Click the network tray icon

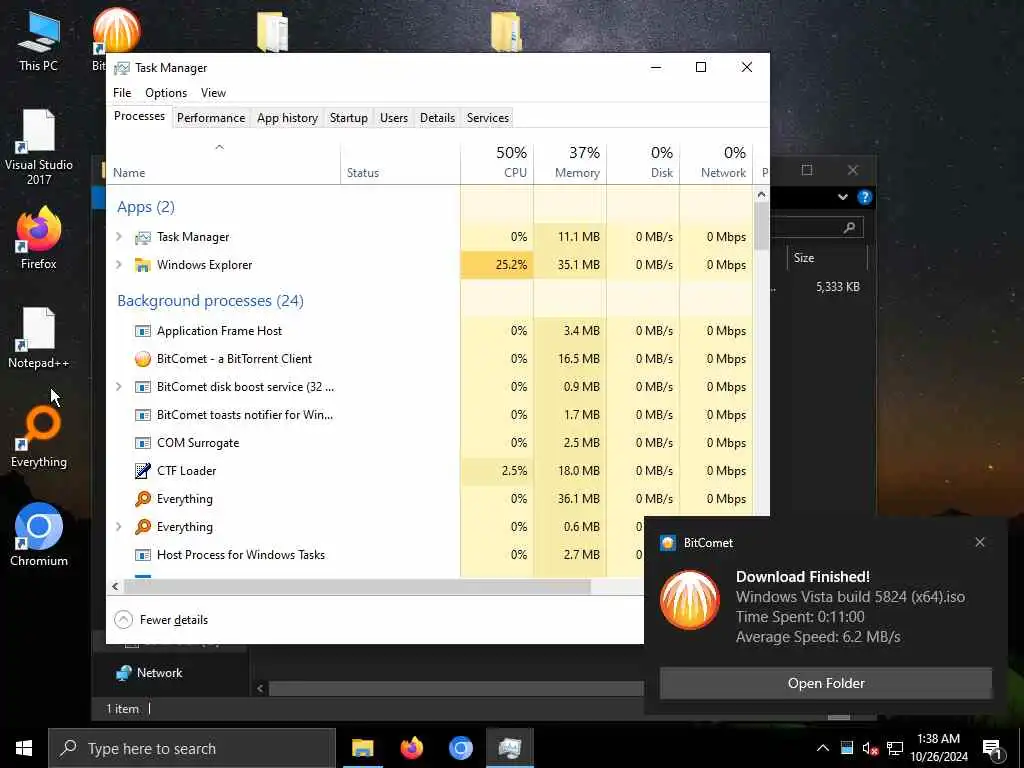click(x=895, y=749)
